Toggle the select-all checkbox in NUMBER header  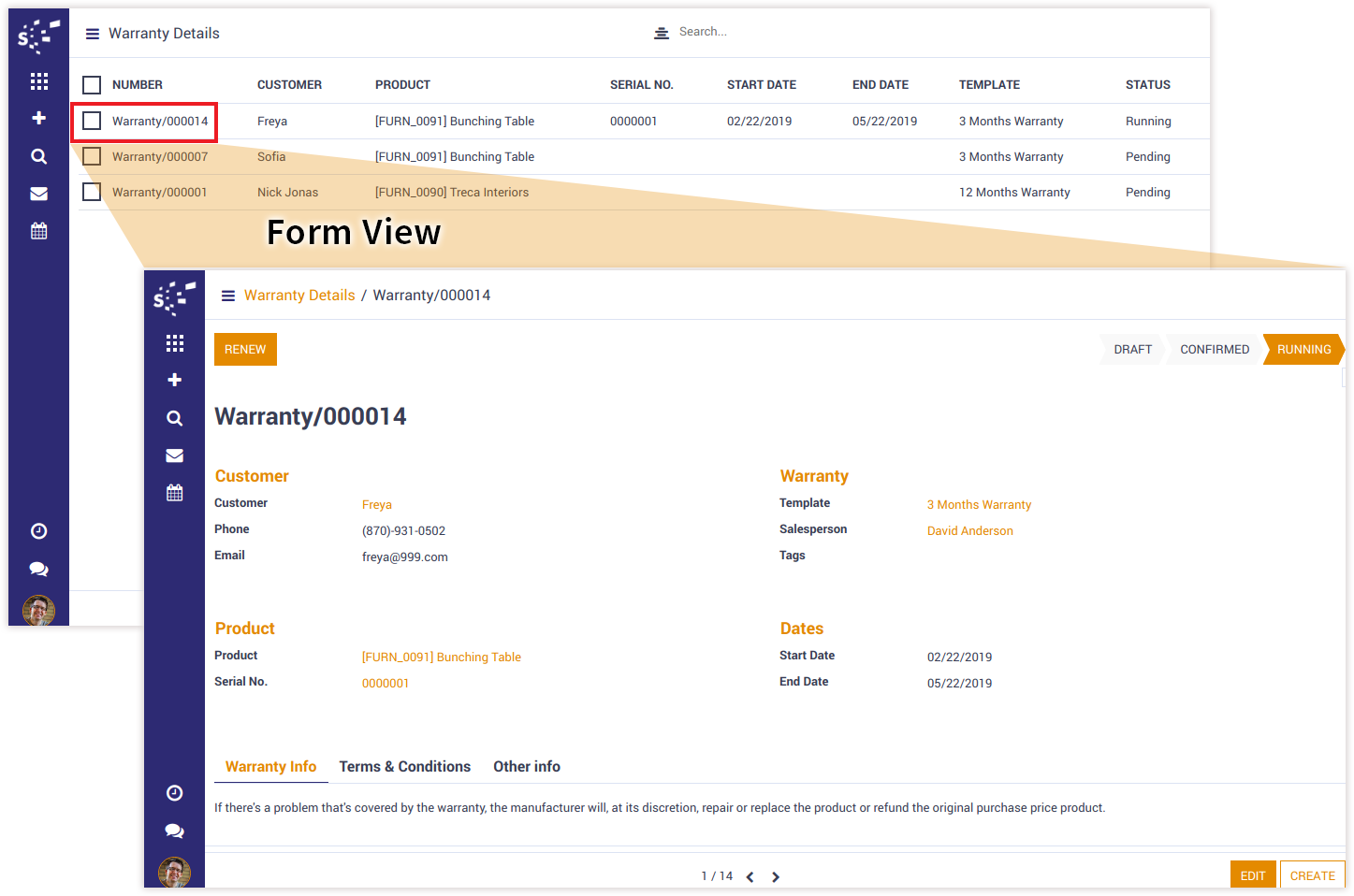pyautogui.click(x=92, y=85)
